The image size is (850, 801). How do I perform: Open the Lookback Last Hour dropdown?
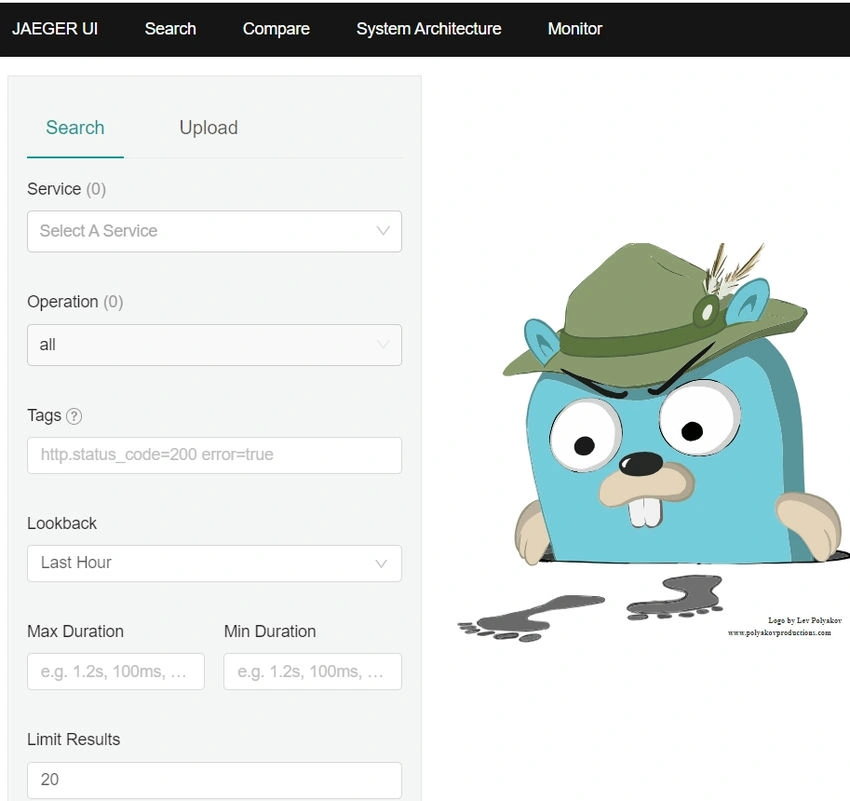click(214, 563)
